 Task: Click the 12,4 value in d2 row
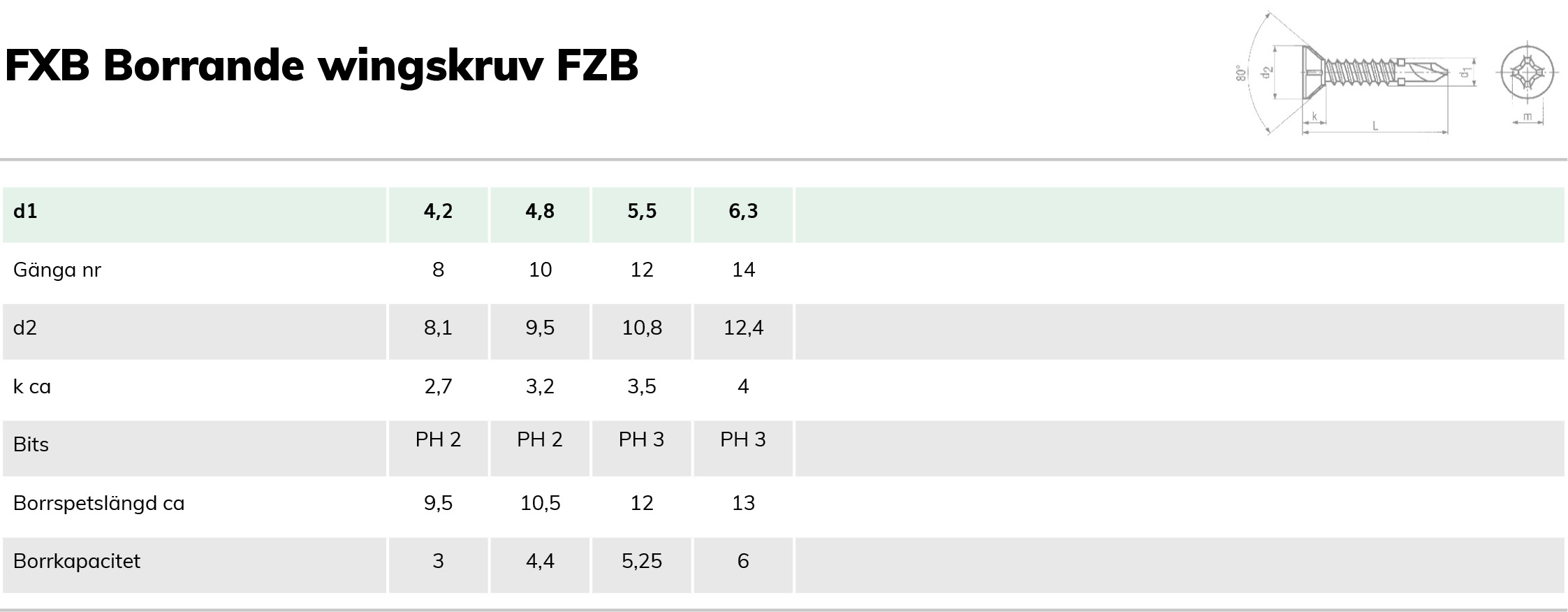pyautogui.click(x=743, y=328)
